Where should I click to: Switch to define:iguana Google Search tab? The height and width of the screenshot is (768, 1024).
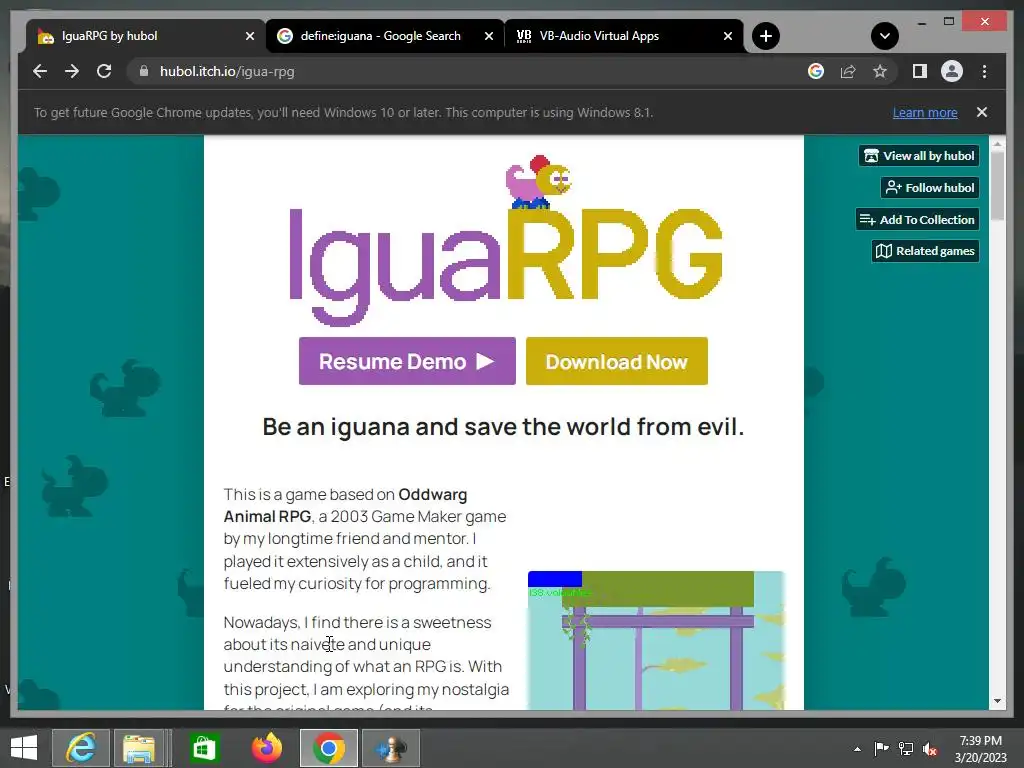pyautogui.click(x=380, y=36)
